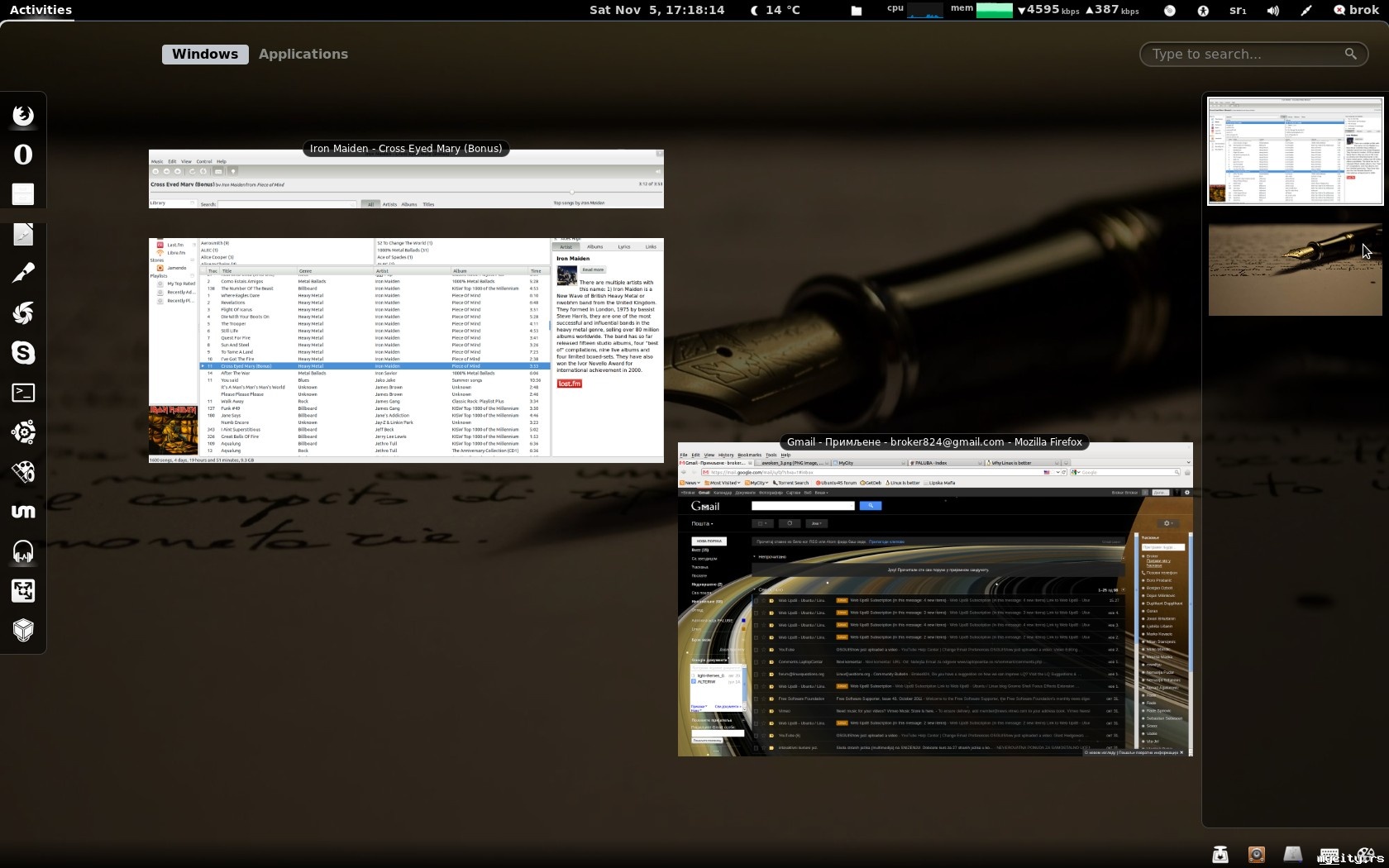Open the Torrent Search bookmark
The width and height of the screenshot is (1389, 868).
pyautogui.click(x=790, y=483)
